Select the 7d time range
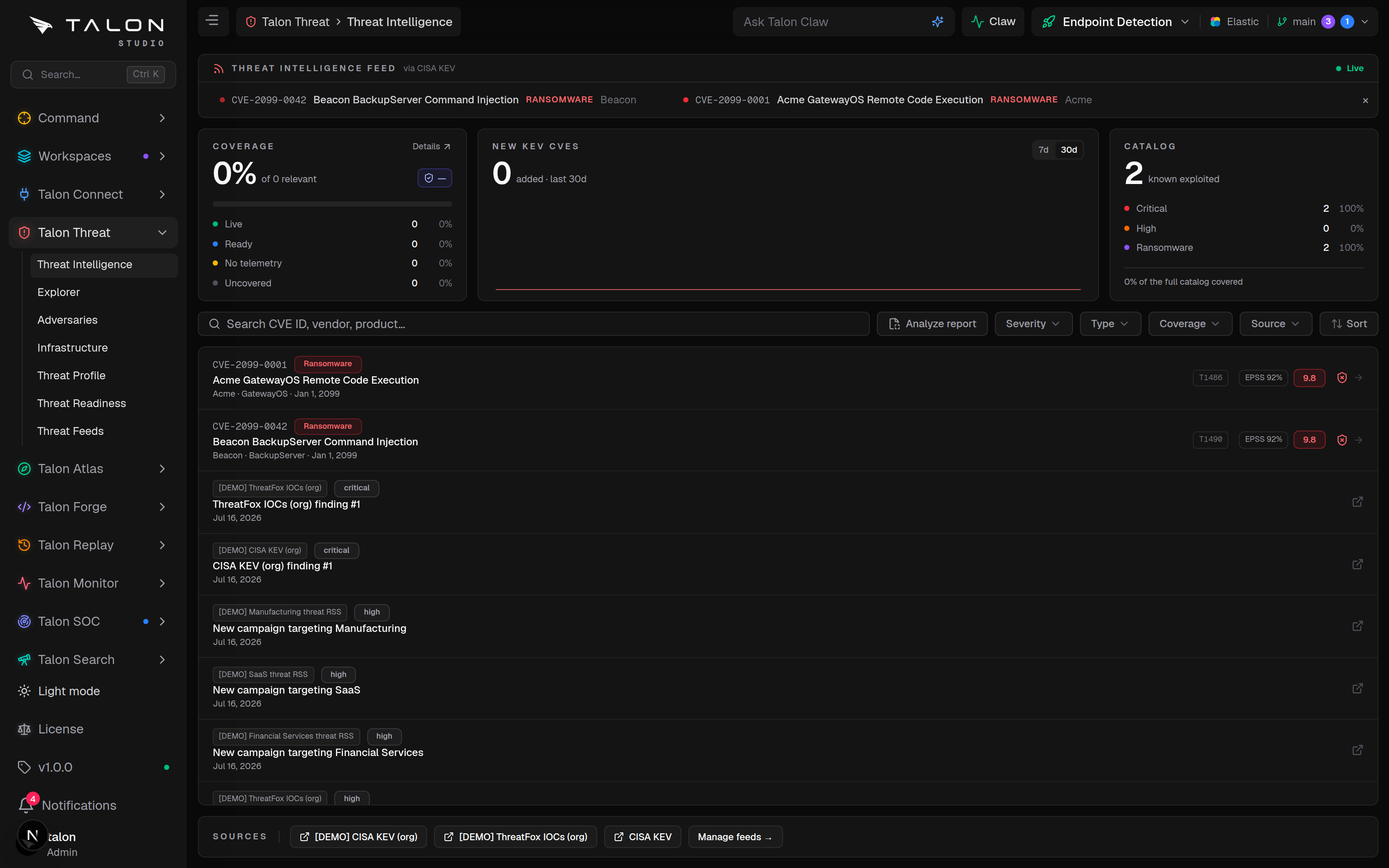 click(x=1043, y=150)
